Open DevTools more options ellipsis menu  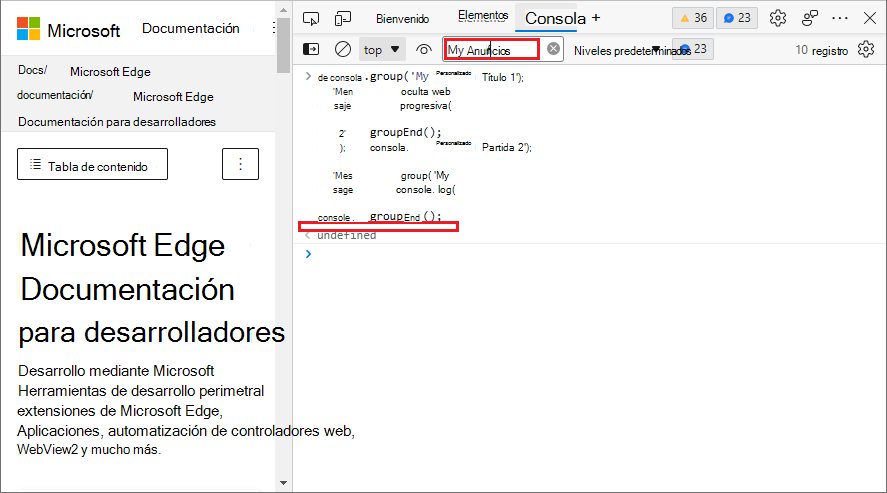click(x=840, y=18)
